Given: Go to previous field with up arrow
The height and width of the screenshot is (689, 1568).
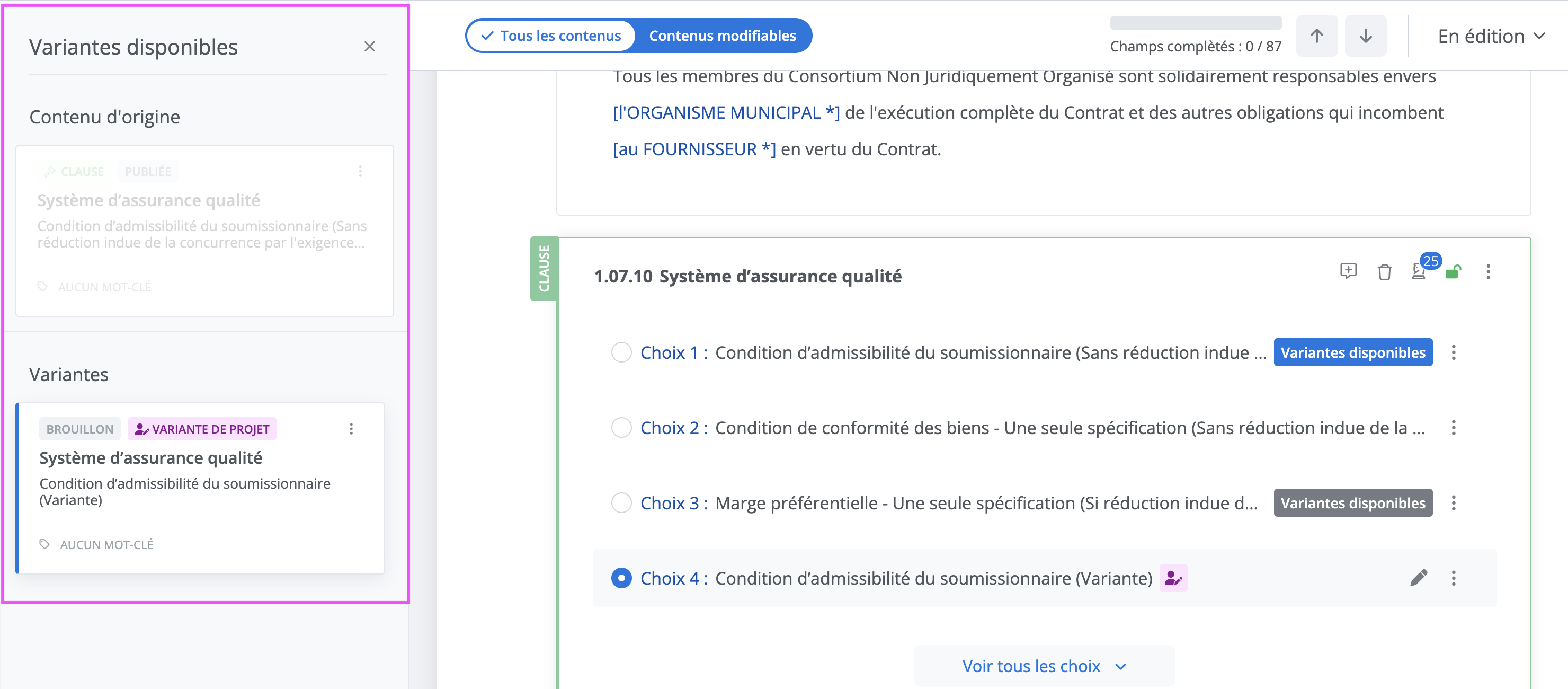Looking at the screenshot, I should pyautogui.click(x=1316, y=36).
